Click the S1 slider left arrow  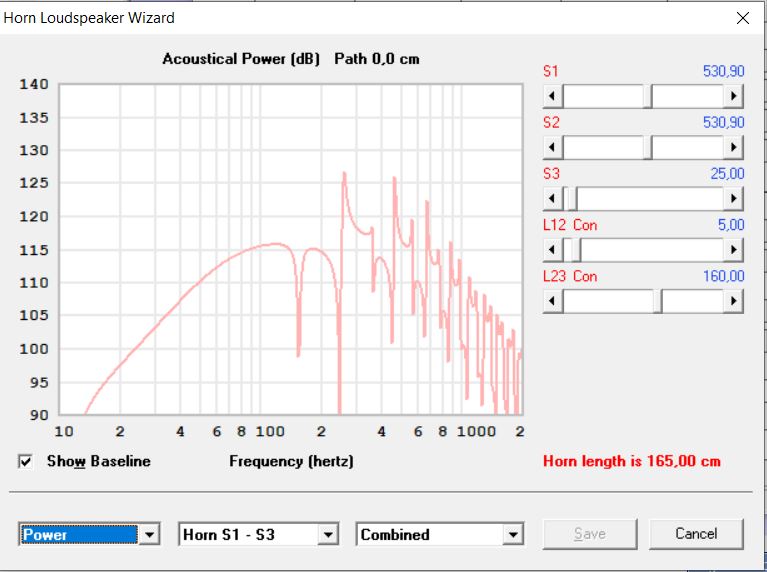[x=553, y=96]
